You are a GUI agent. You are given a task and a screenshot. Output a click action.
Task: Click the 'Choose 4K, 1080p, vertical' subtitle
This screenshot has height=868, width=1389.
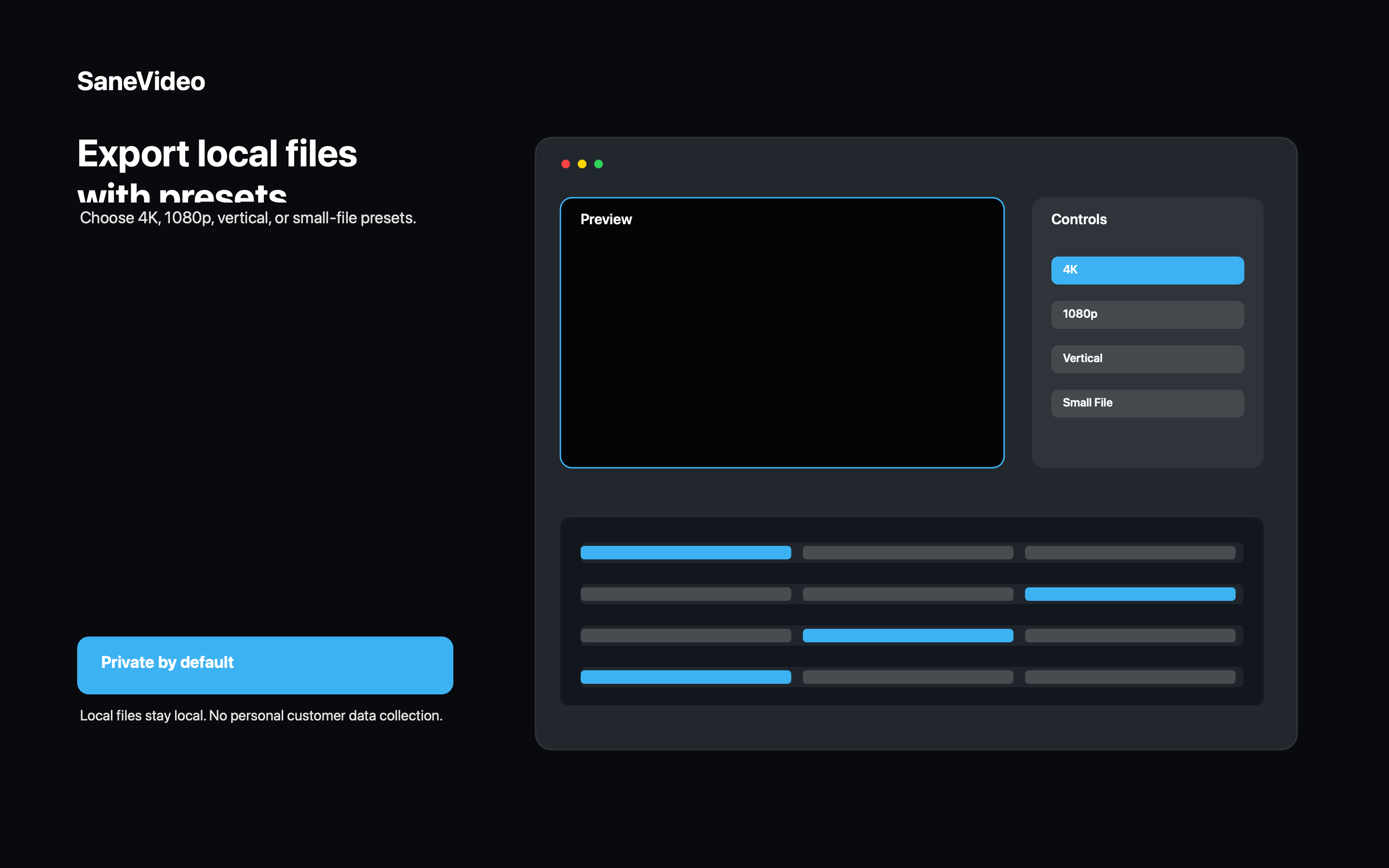[248, 218]
